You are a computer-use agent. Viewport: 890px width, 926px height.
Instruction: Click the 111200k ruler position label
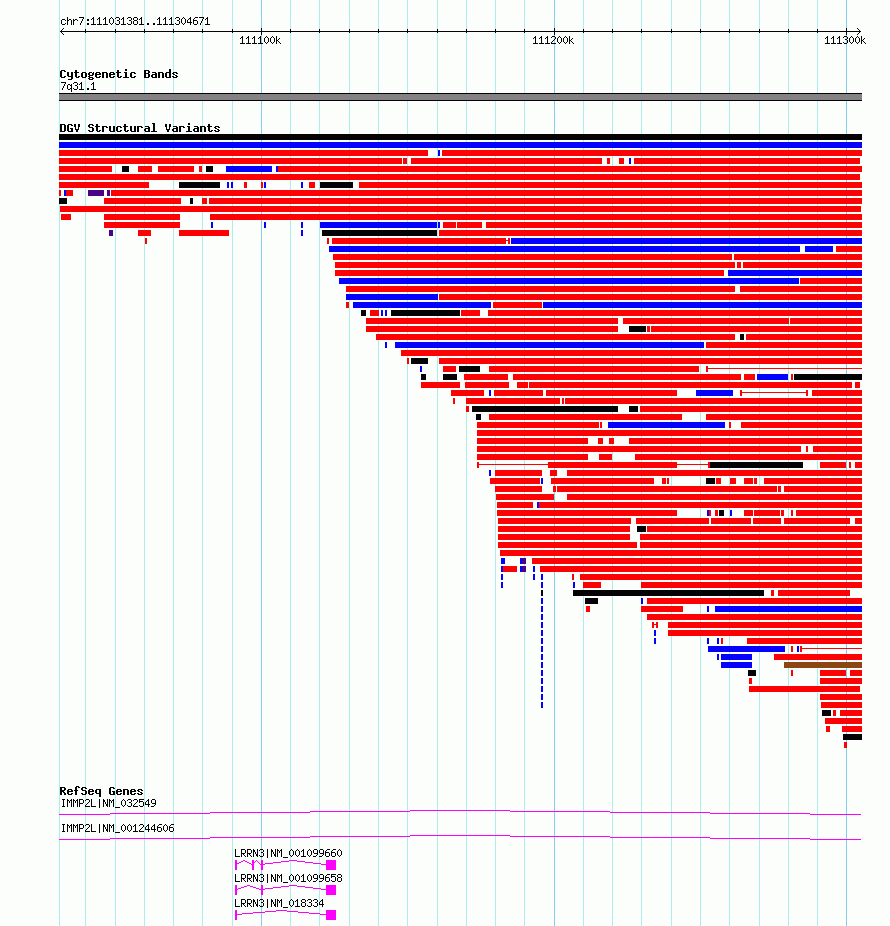[553, 40]
